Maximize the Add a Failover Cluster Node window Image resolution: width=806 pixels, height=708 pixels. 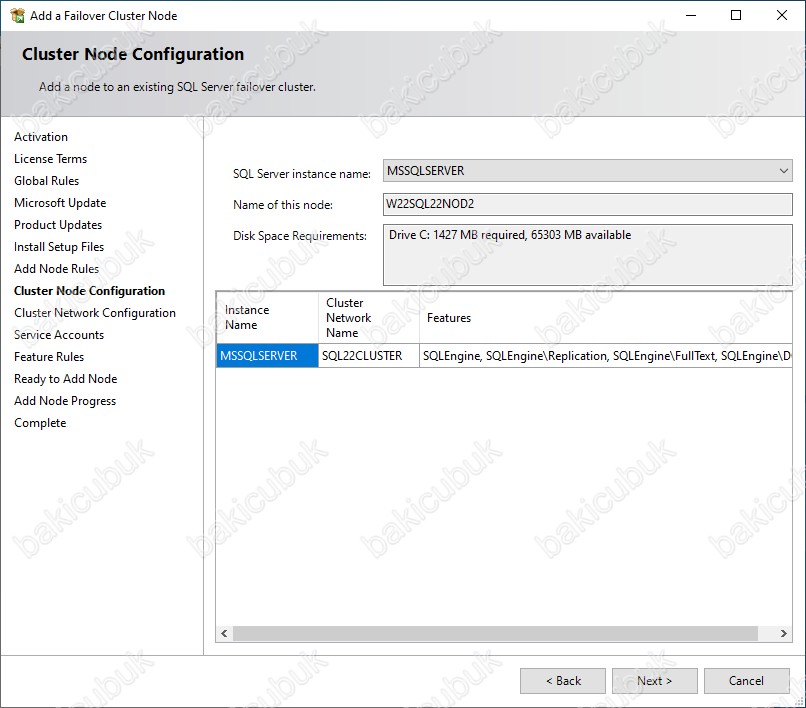click(736, 15)
